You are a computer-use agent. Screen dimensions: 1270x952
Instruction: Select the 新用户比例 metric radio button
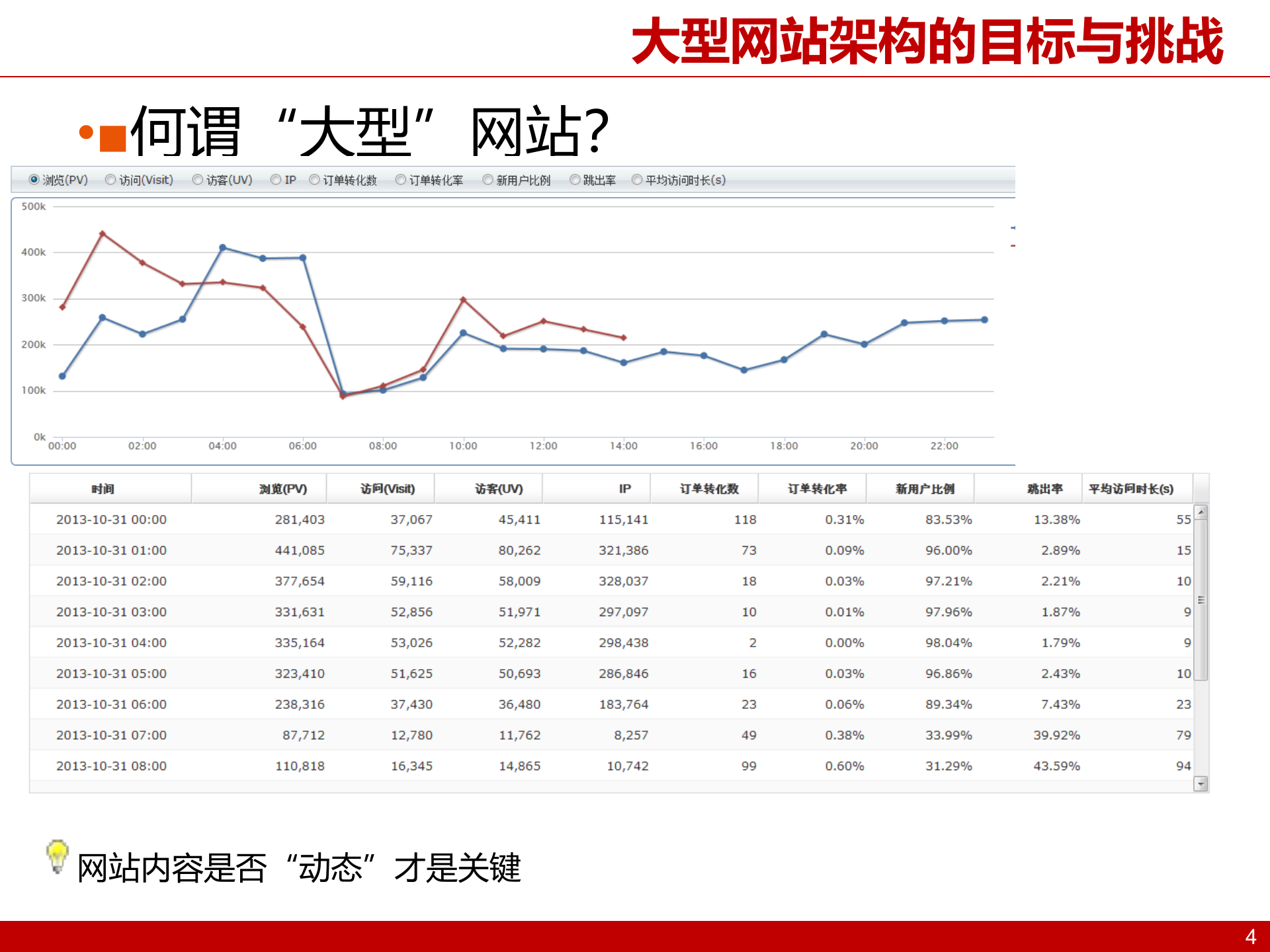pyautogui.click(x=487, y=179)
